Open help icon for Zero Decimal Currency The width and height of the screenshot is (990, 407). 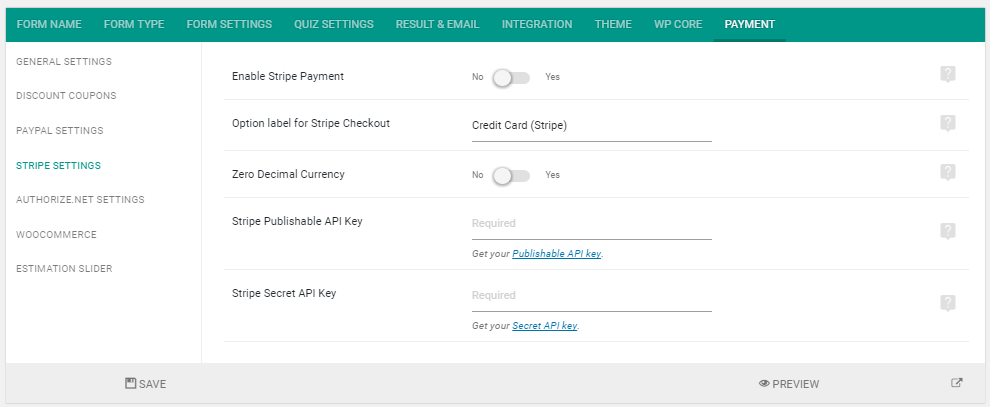(x=947, y=172)
